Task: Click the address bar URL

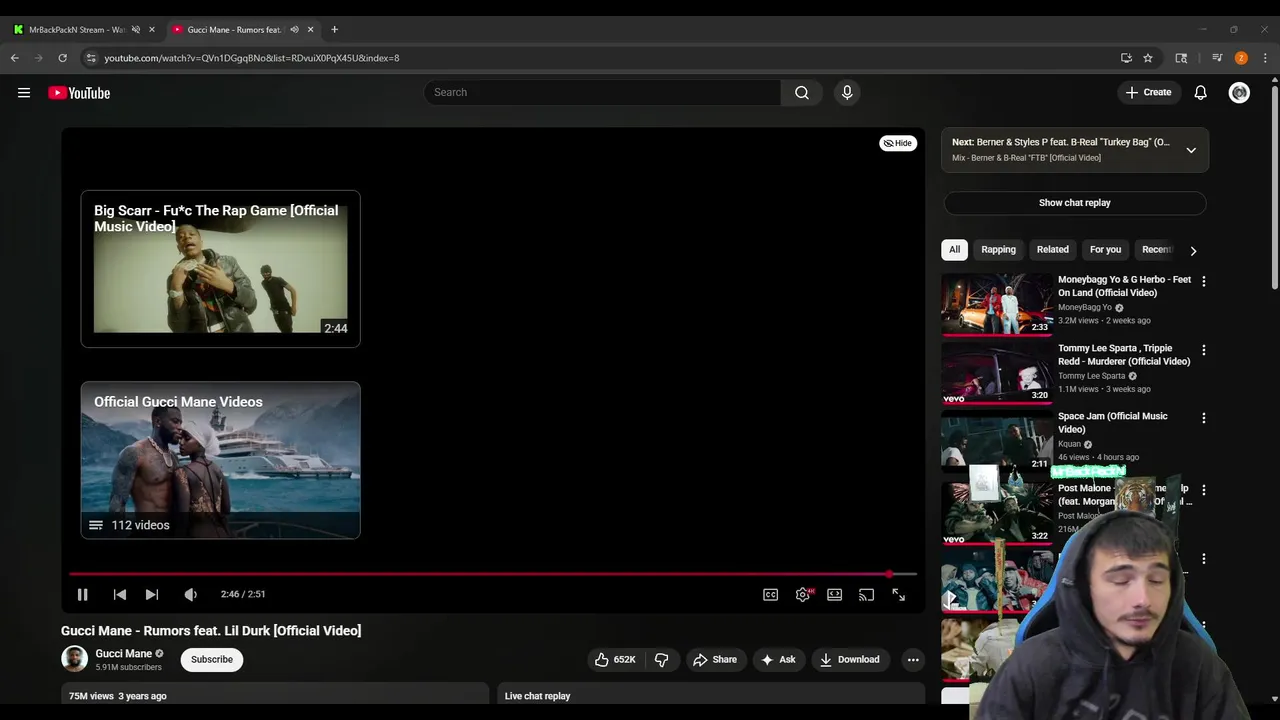Action: pos(252,58)
